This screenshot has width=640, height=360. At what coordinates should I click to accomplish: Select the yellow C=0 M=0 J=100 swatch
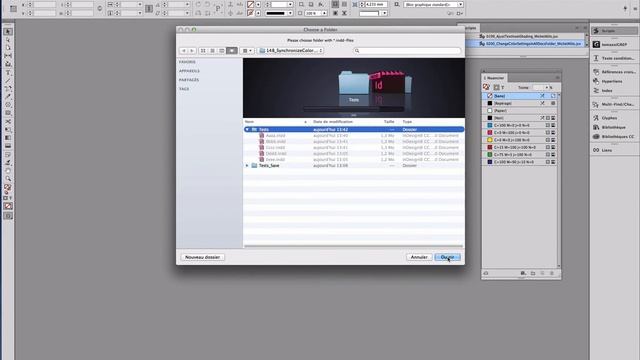point(520,140)
